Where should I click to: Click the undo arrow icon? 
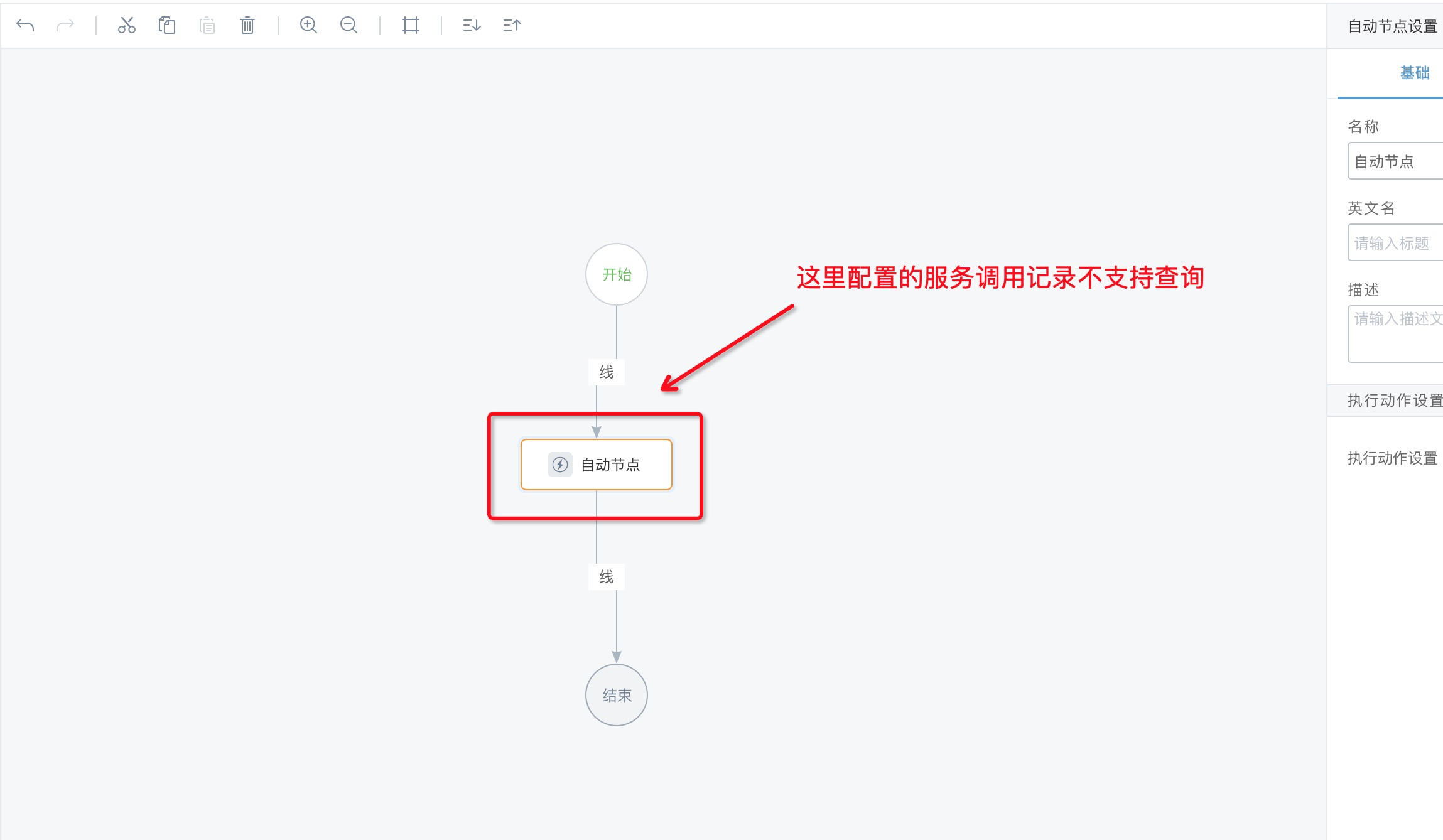25,25
